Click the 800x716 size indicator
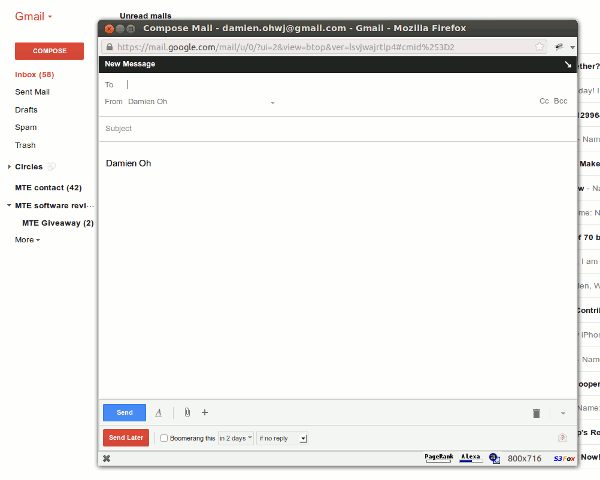 524,459
